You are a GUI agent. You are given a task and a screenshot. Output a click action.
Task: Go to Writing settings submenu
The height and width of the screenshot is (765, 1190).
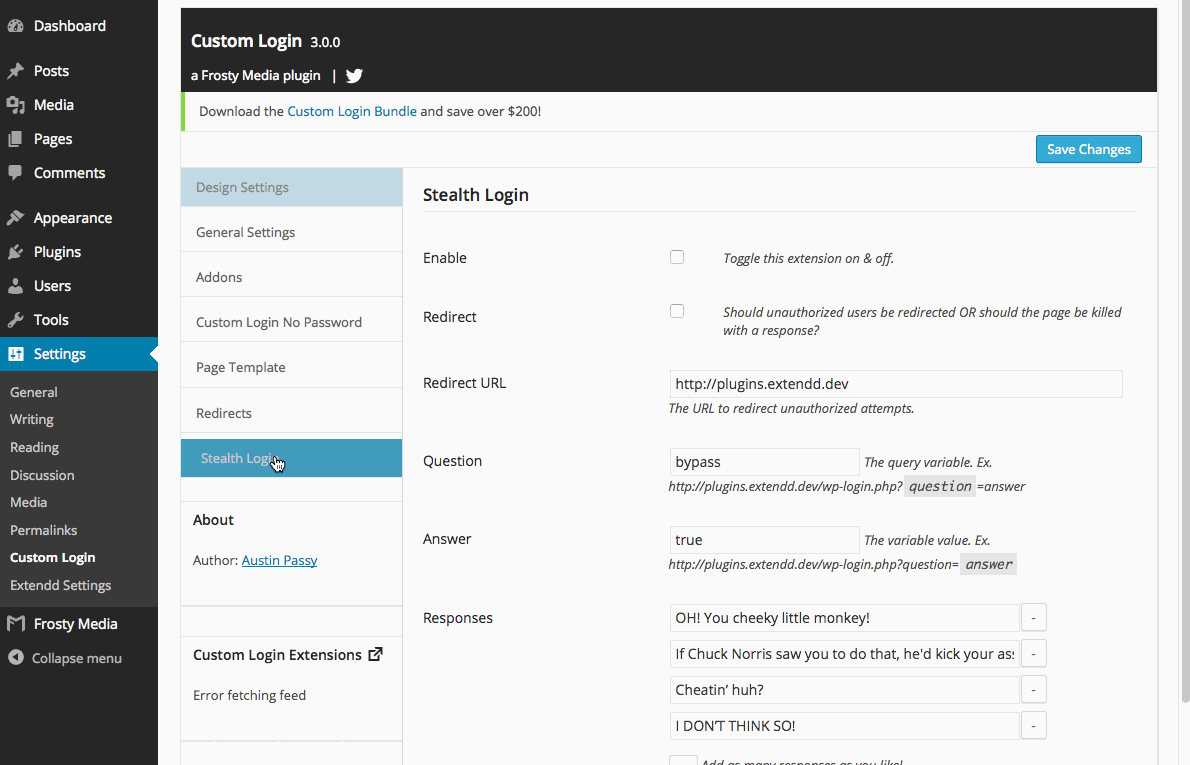(32, 420)
